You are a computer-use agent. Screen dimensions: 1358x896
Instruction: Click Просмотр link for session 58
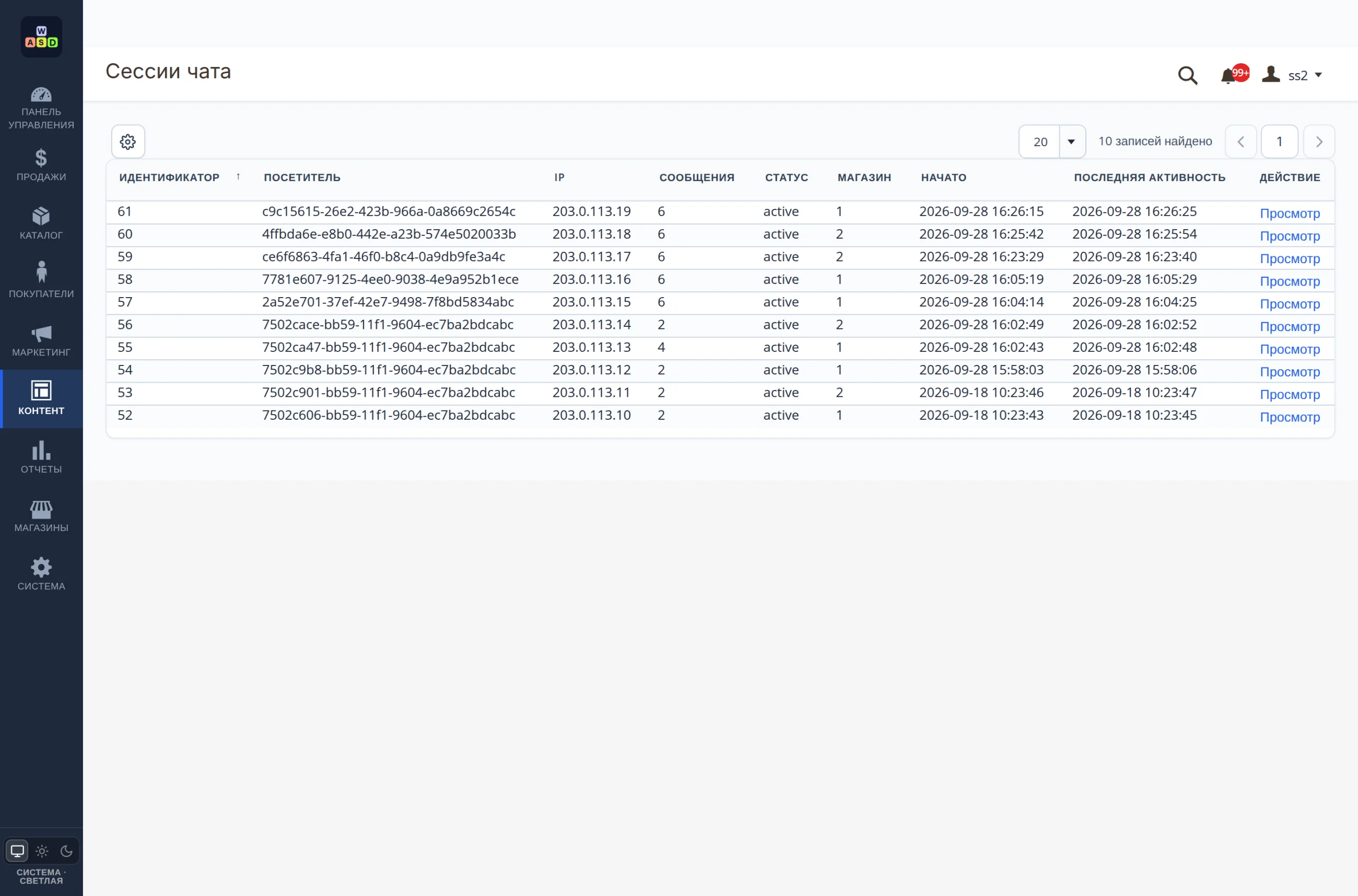pyautogui.click(x=1290, y=281)
